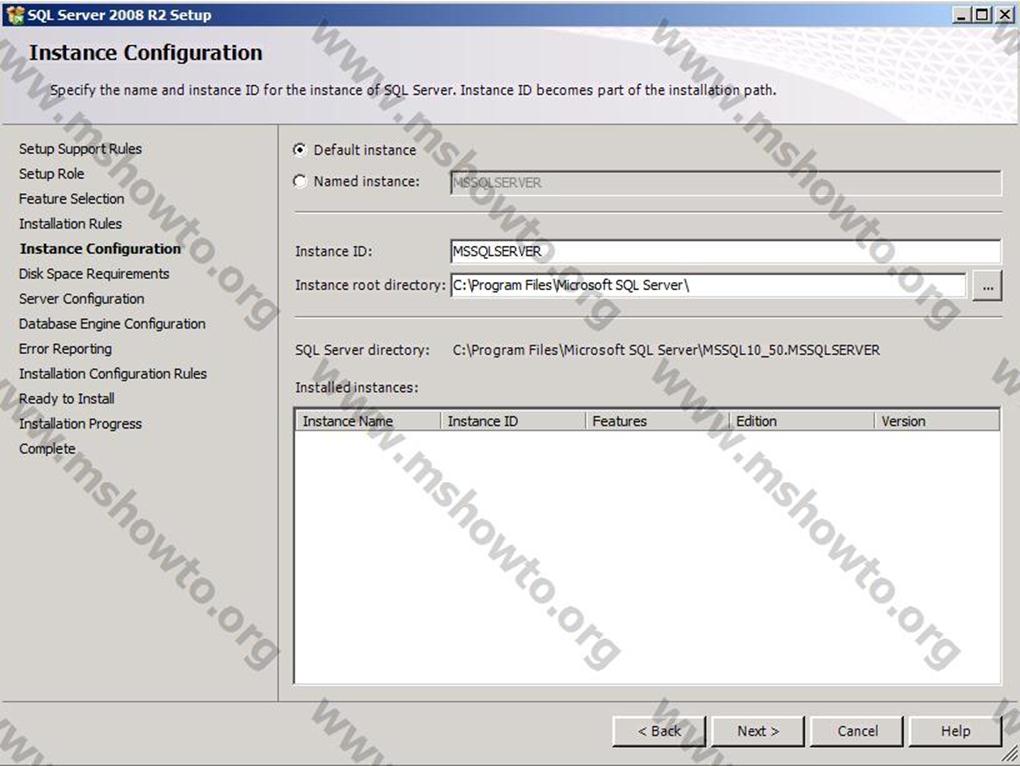
Task: Select Database Engine Configuration step
Action: pos(112,324)
